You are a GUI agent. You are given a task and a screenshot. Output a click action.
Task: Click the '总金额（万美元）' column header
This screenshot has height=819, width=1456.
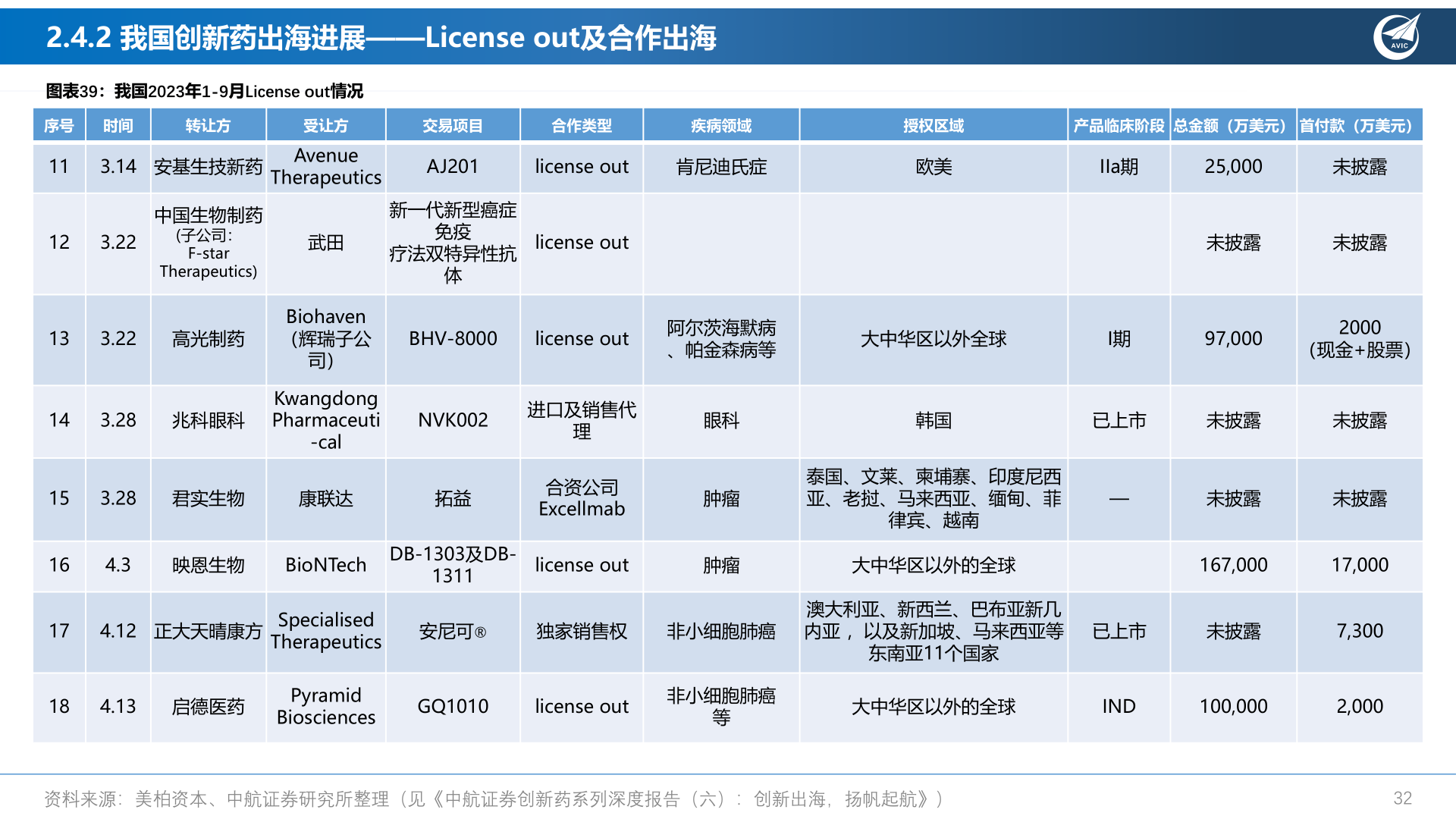point(1233,125)
